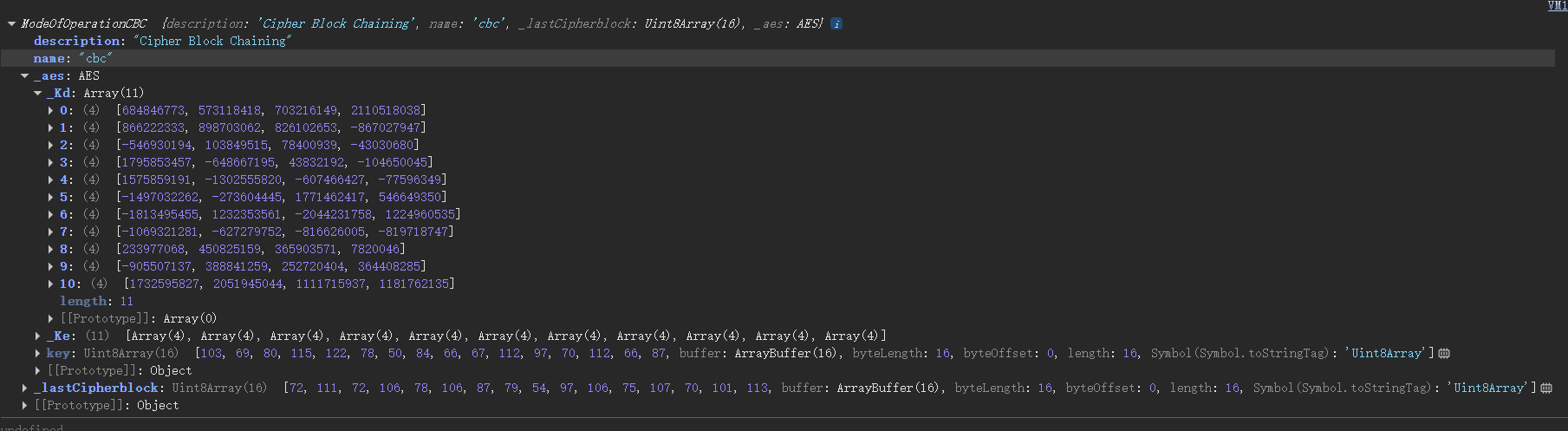Collapse the ModeOfOperationCBC object
Image resolution: width=1568 pixels, height=431 pixels.
[11, 23]
